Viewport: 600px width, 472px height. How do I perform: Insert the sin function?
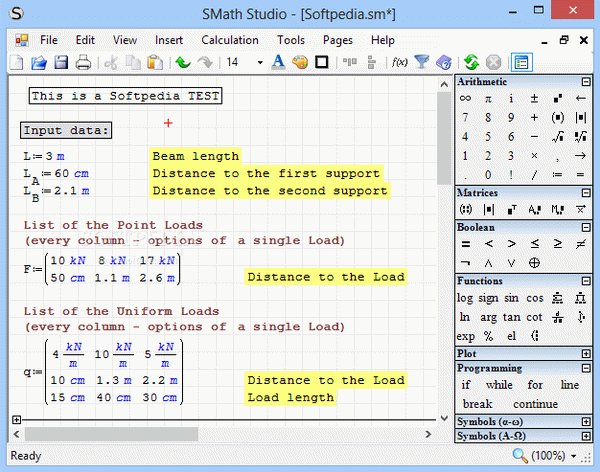(511, 298)
